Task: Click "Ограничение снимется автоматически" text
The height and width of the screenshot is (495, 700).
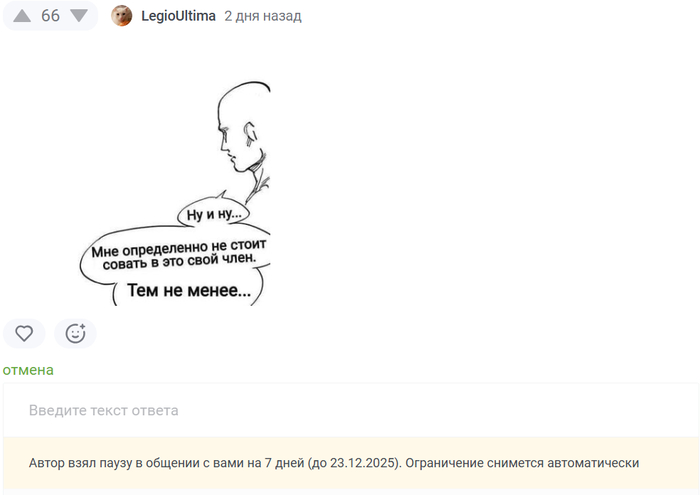Action: pos(522,463)
